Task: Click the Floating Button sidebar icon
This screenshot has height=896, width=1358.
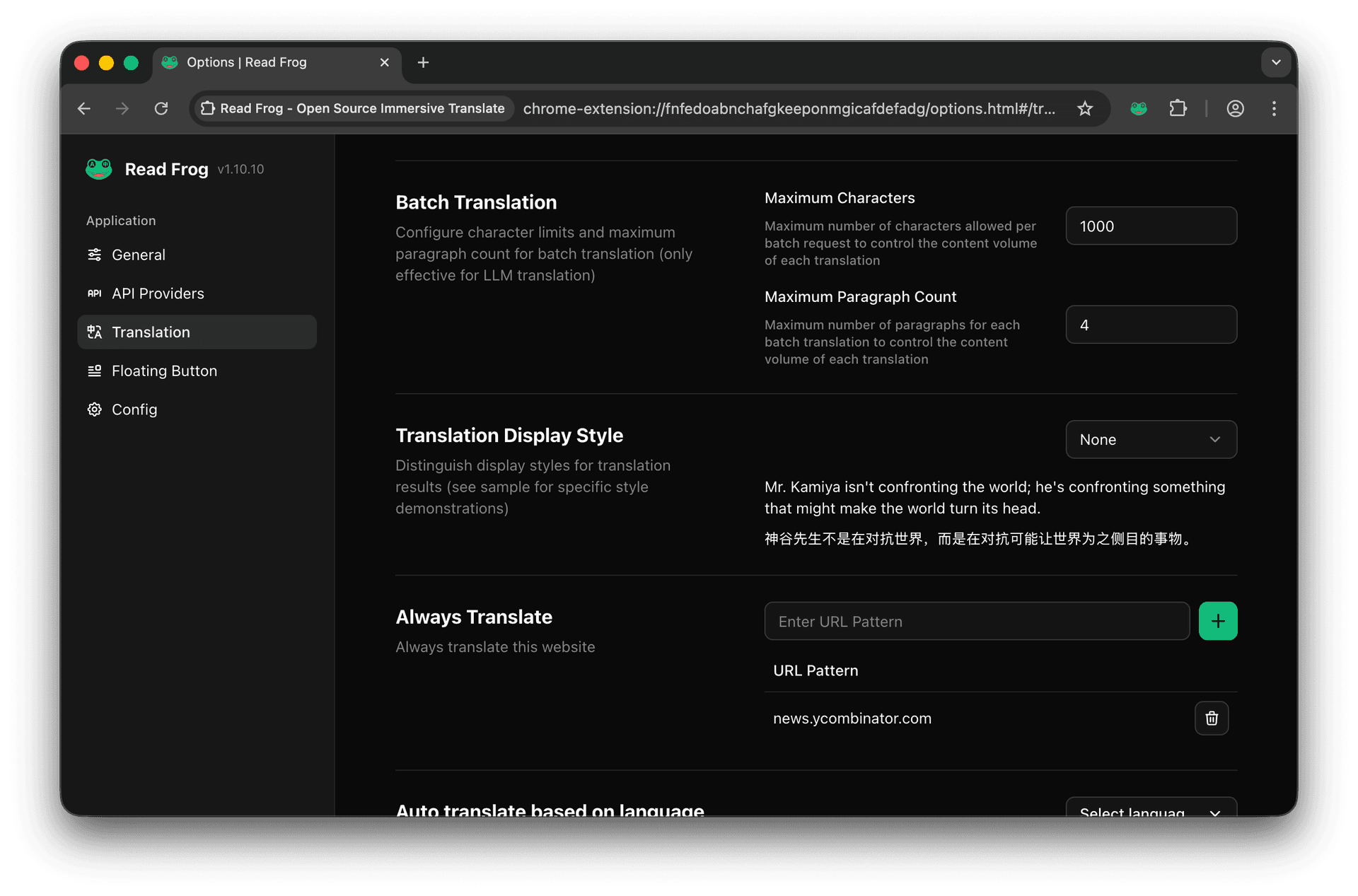Action: click(95, 371)
